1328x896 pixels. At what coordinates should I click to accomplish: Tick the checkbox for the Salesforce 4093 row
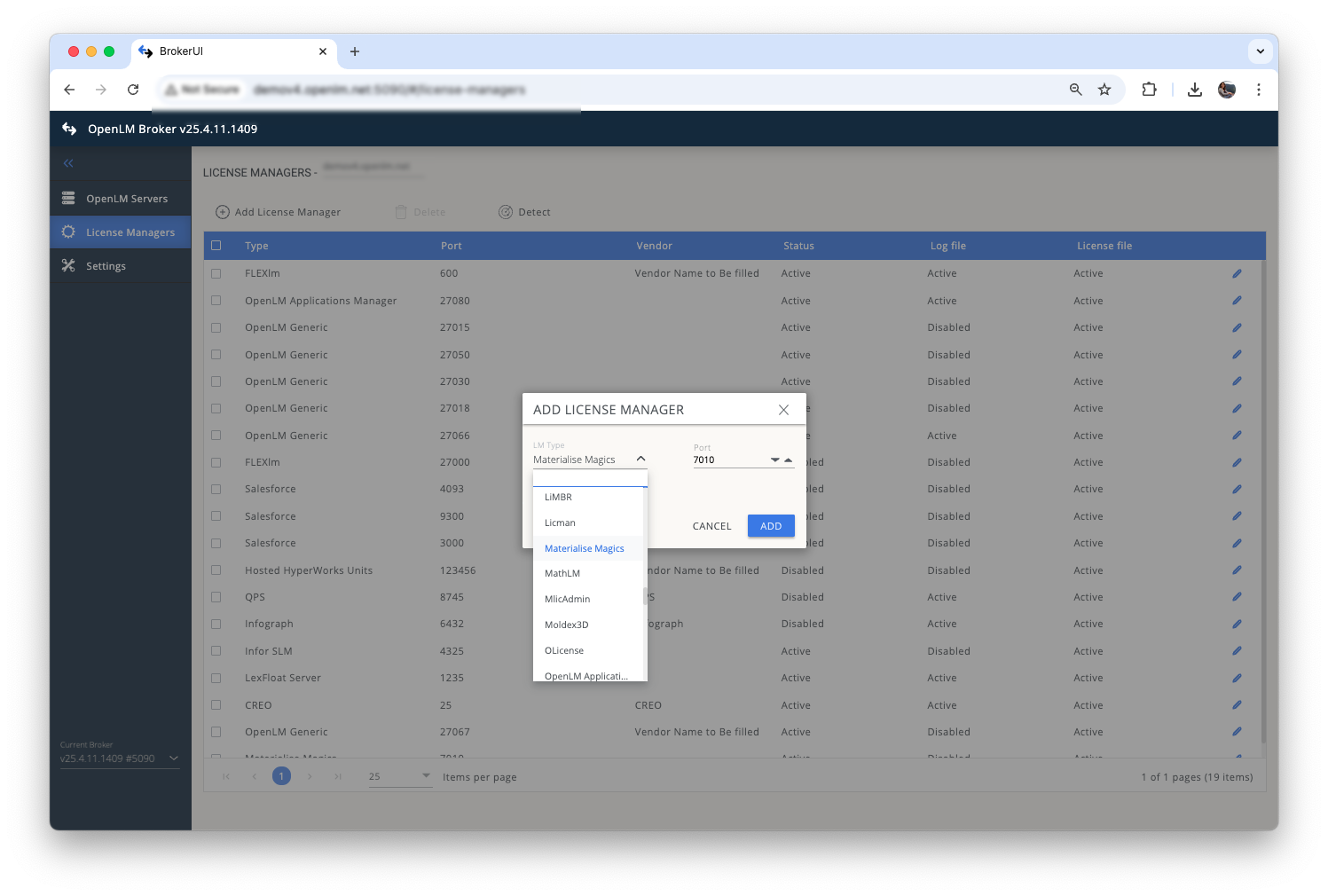coord(216,489)
